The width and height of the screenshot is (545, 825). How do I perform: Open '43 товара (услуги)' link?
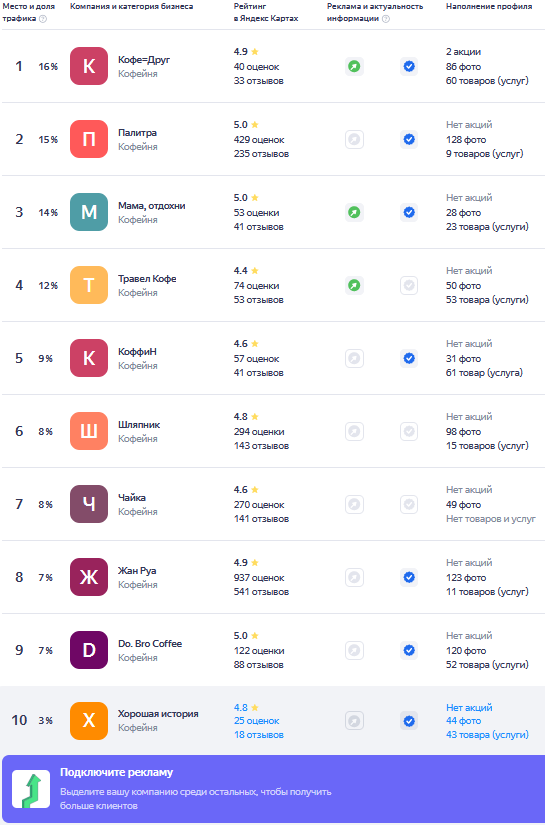(x=487, y=735)
